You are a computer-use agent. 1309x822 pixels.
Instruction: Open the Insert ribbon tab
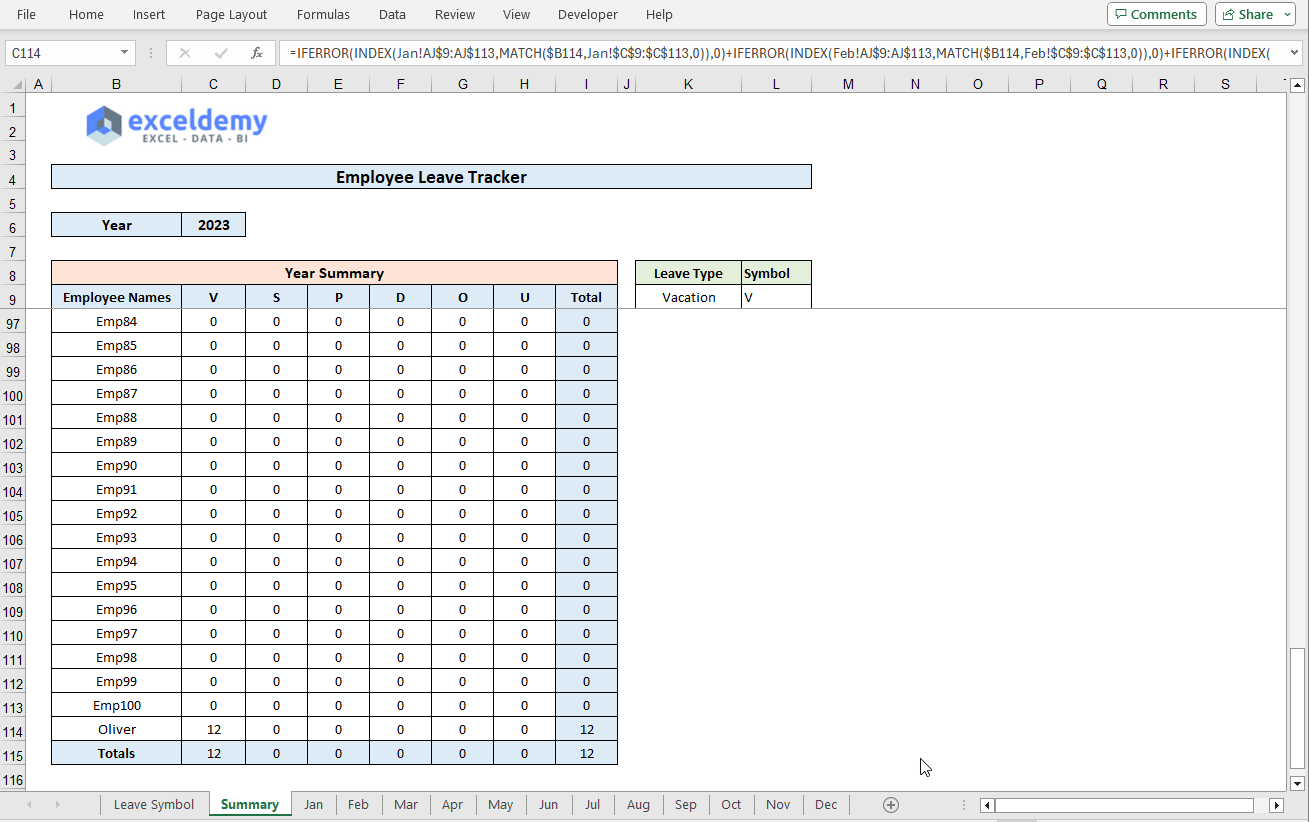(x=149, y=14)
